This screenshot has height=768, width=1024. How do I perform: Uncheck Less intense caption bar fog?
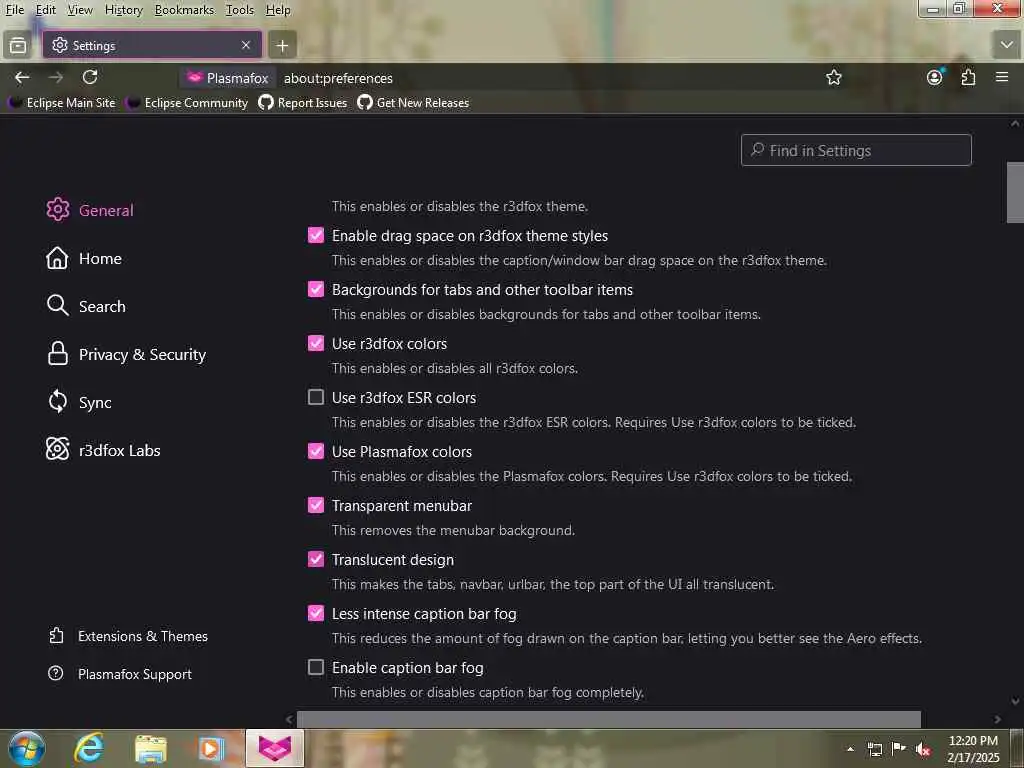pyautogui.click(x=315, y=613)
